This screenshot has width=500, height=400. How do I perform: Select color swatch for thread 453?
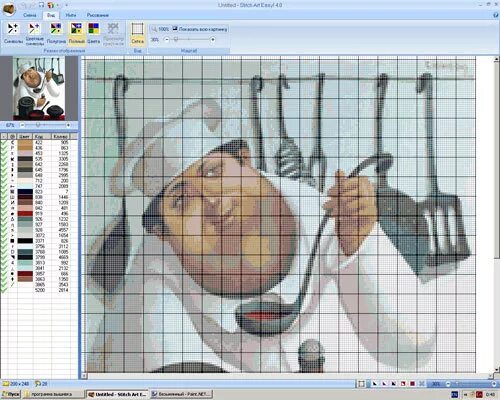(x=25, y=153)
